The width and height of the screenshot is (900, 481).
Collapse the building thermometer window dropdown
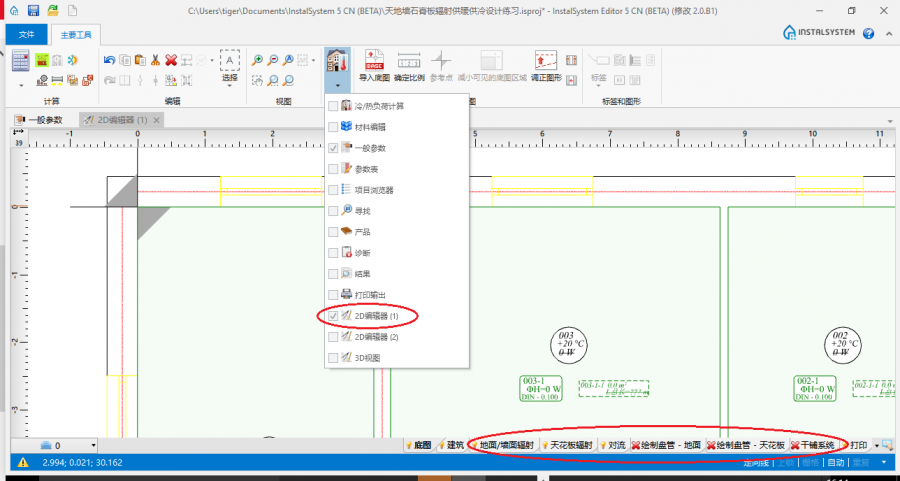(337, 87)
